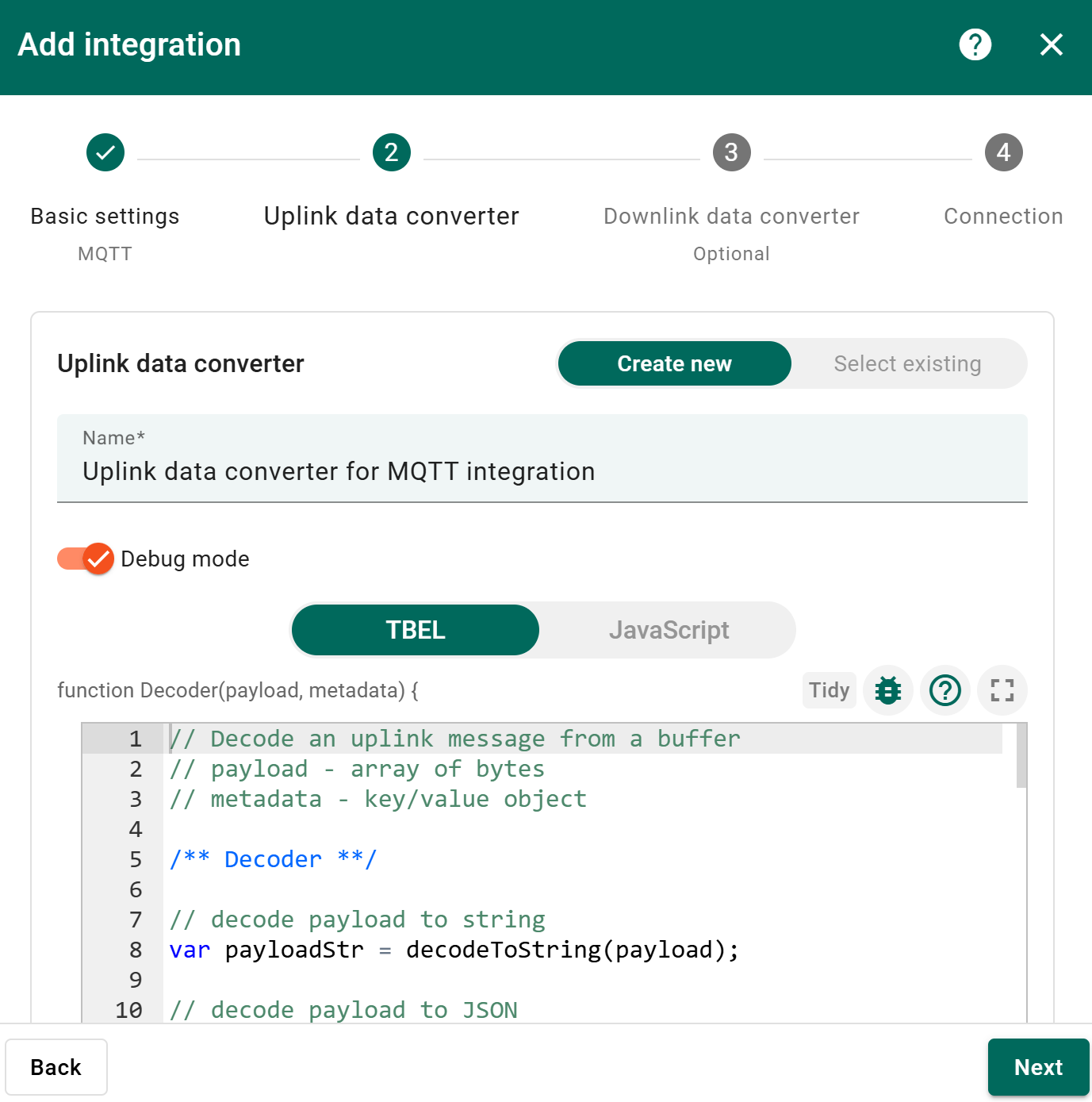Open the help icon in dialog header

(975, 44)
